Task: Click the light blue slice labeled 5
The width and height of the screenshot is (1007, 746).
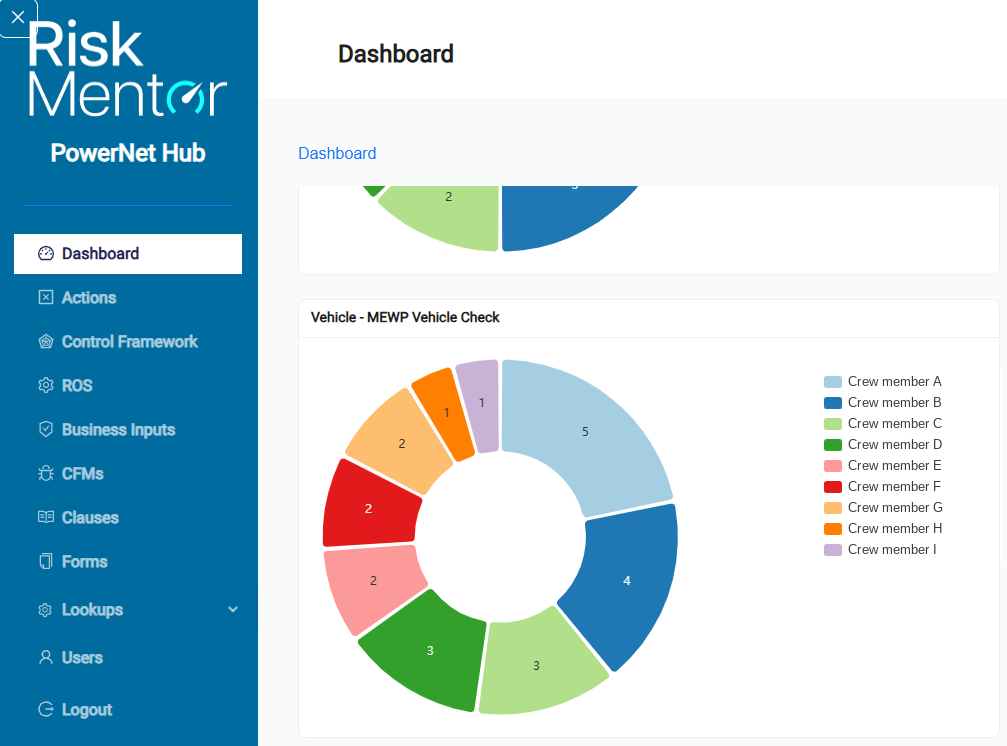Action: click(x=585, y=431)
